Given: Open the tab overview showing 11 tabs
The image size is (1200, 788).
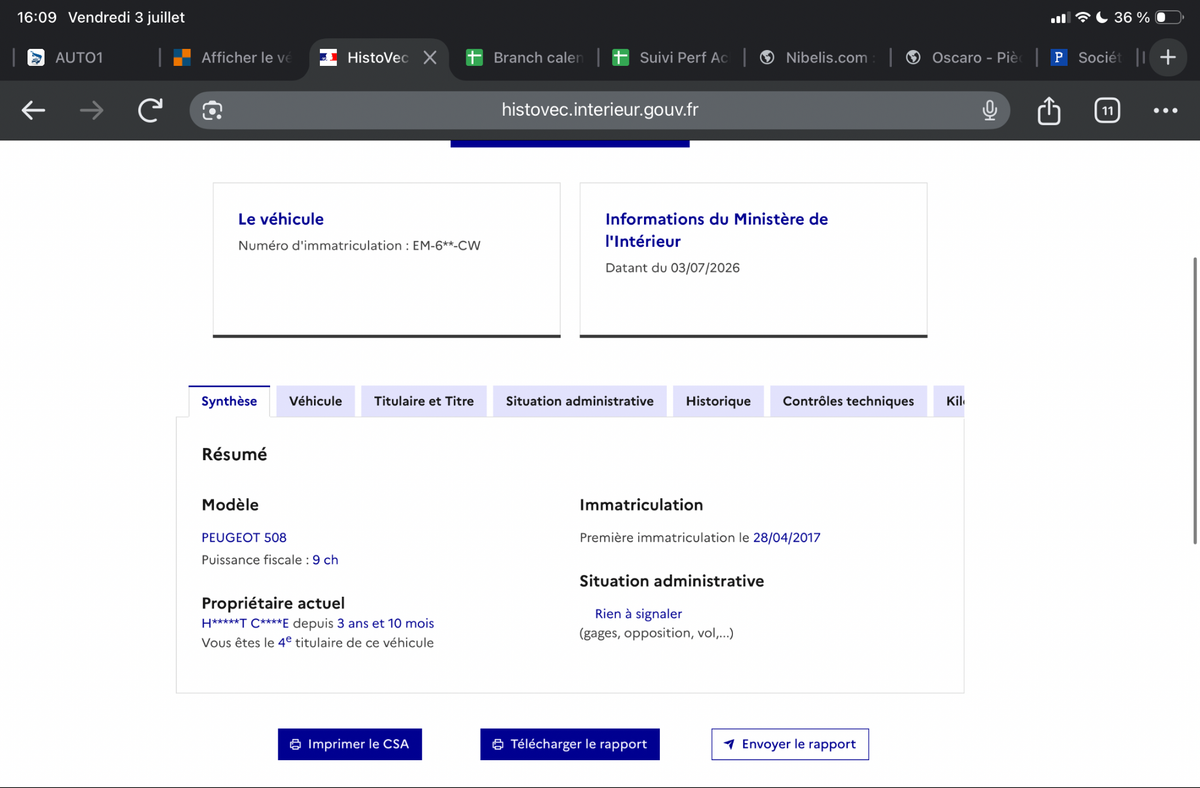Looking at the screenshot, I should (1106, 111).
